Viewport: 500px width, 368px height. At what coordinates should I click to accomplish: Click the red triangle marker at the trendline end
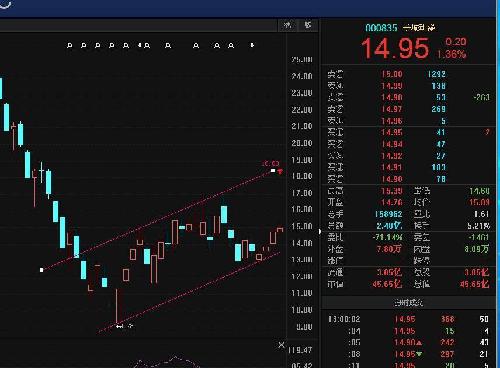coord(280,171)
